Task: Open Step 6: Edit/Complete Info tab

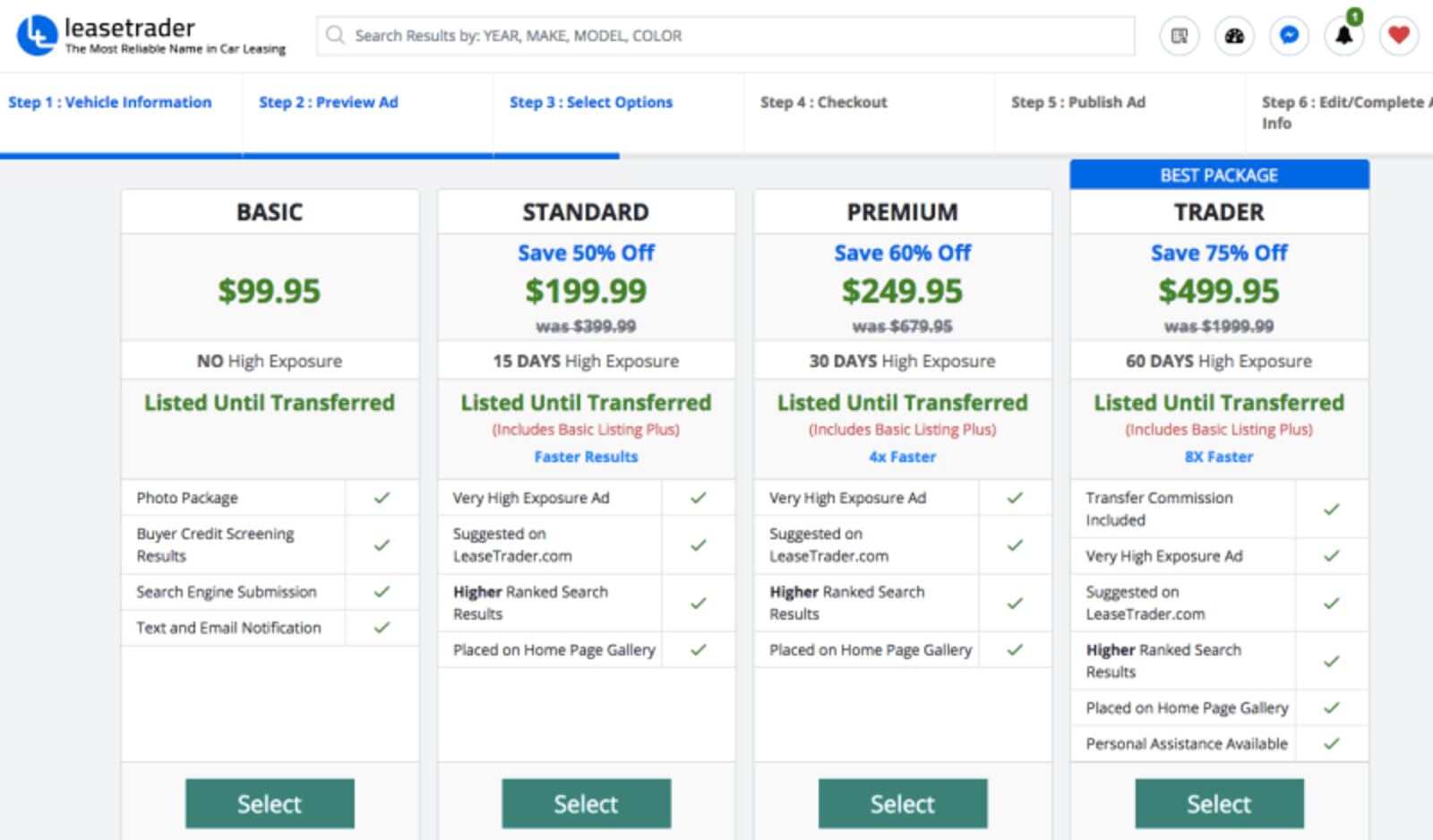Action: (x=1346, y=113)
